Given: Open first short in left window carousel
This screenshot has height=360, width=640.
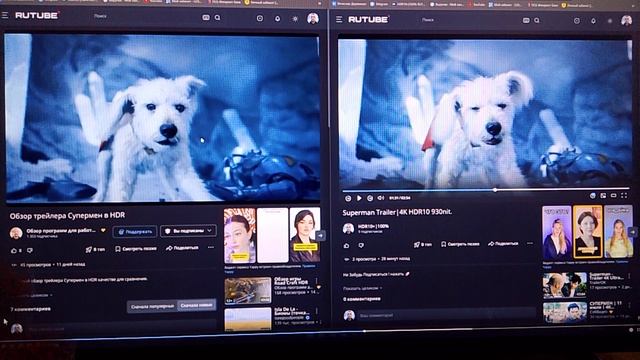Looking at the screenshot, I should (240, 236).
